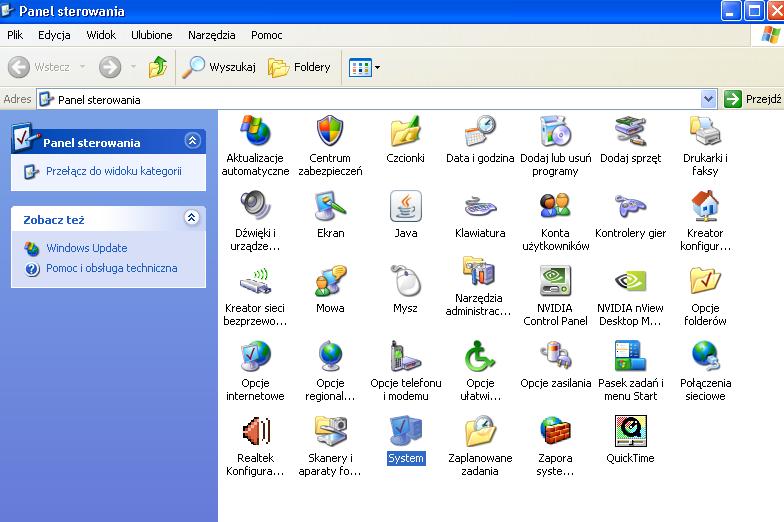Open the Plik menu
This screenshot has height=522, width=784.
[15, 35]
